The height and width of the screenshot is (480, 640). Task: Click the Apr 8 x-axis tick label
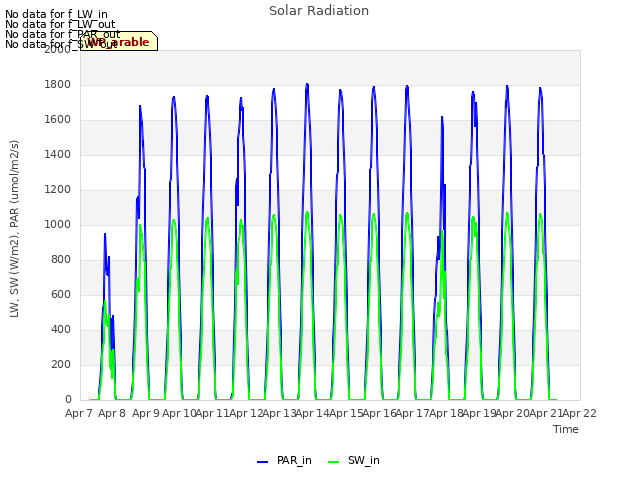[112, 413]
